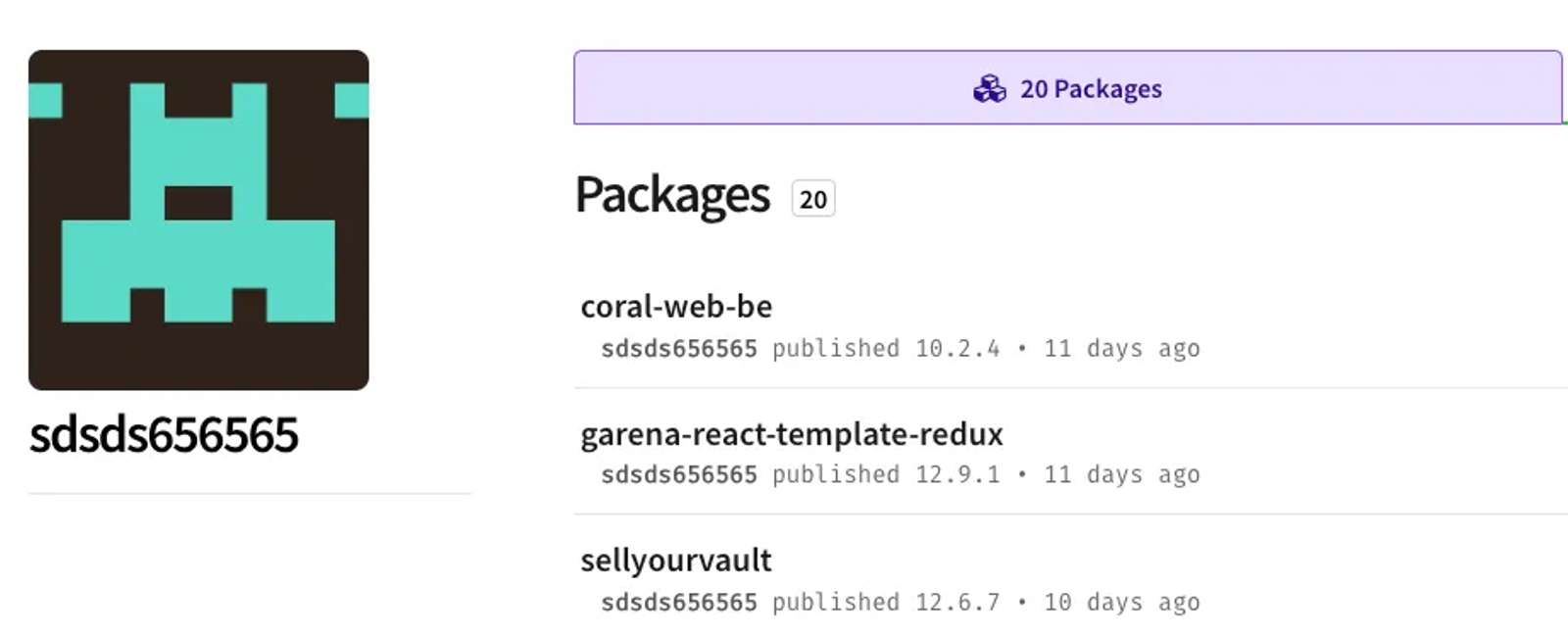Click the word "published" under coral-web-be
Viewport: 1568px width, 637px height.
tap(835, 349)
